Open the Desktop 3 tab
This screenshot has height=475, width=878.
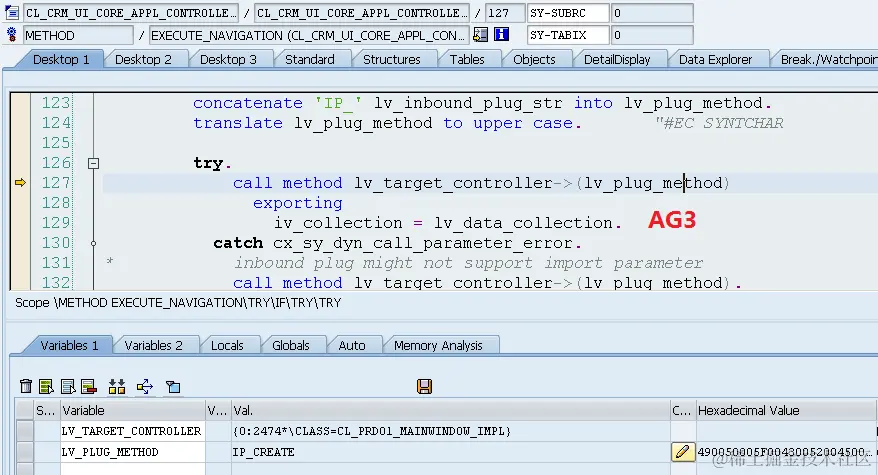coord(228,59)
